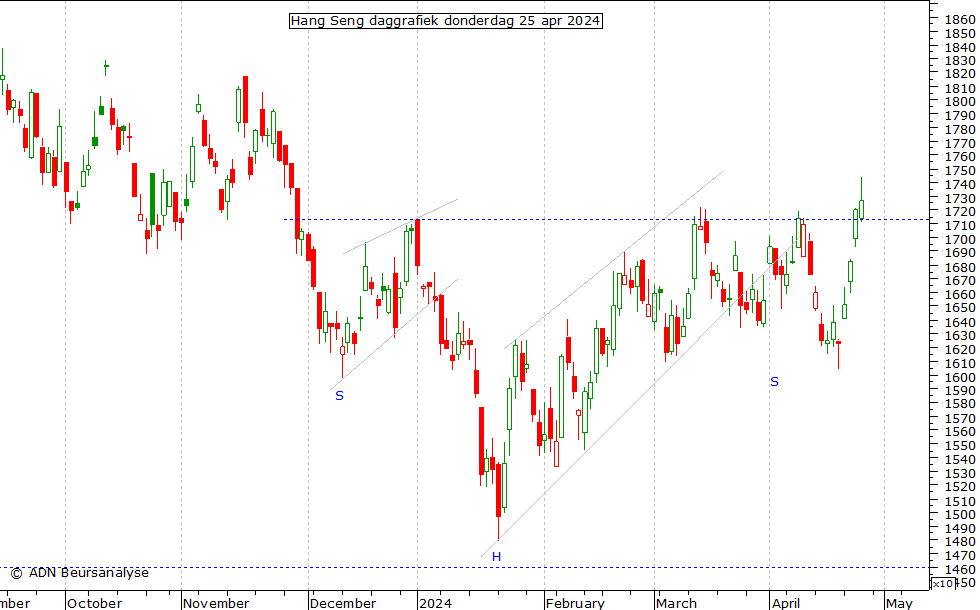Select the 1710 price axis label
Image resolution: width=980 pixels, height=610 pixels.
click(960, 226)
